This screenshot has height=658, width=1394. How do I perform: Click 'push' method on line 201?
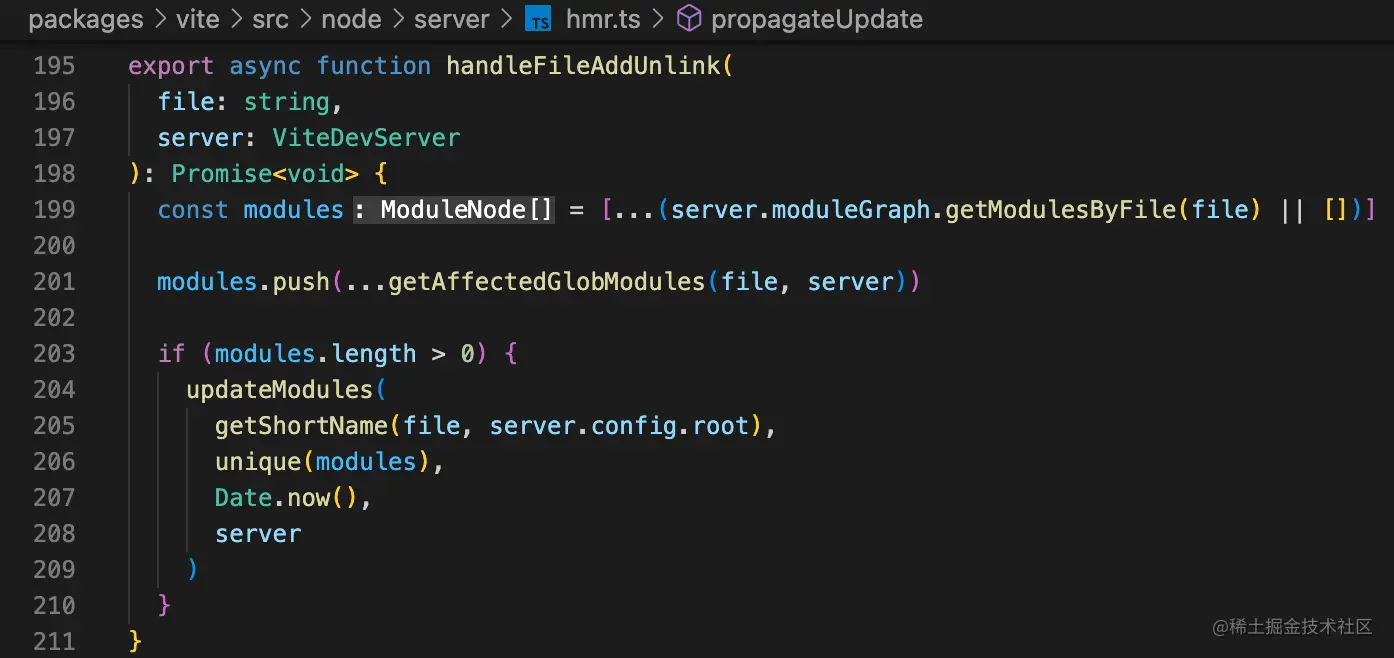(301, 282)
